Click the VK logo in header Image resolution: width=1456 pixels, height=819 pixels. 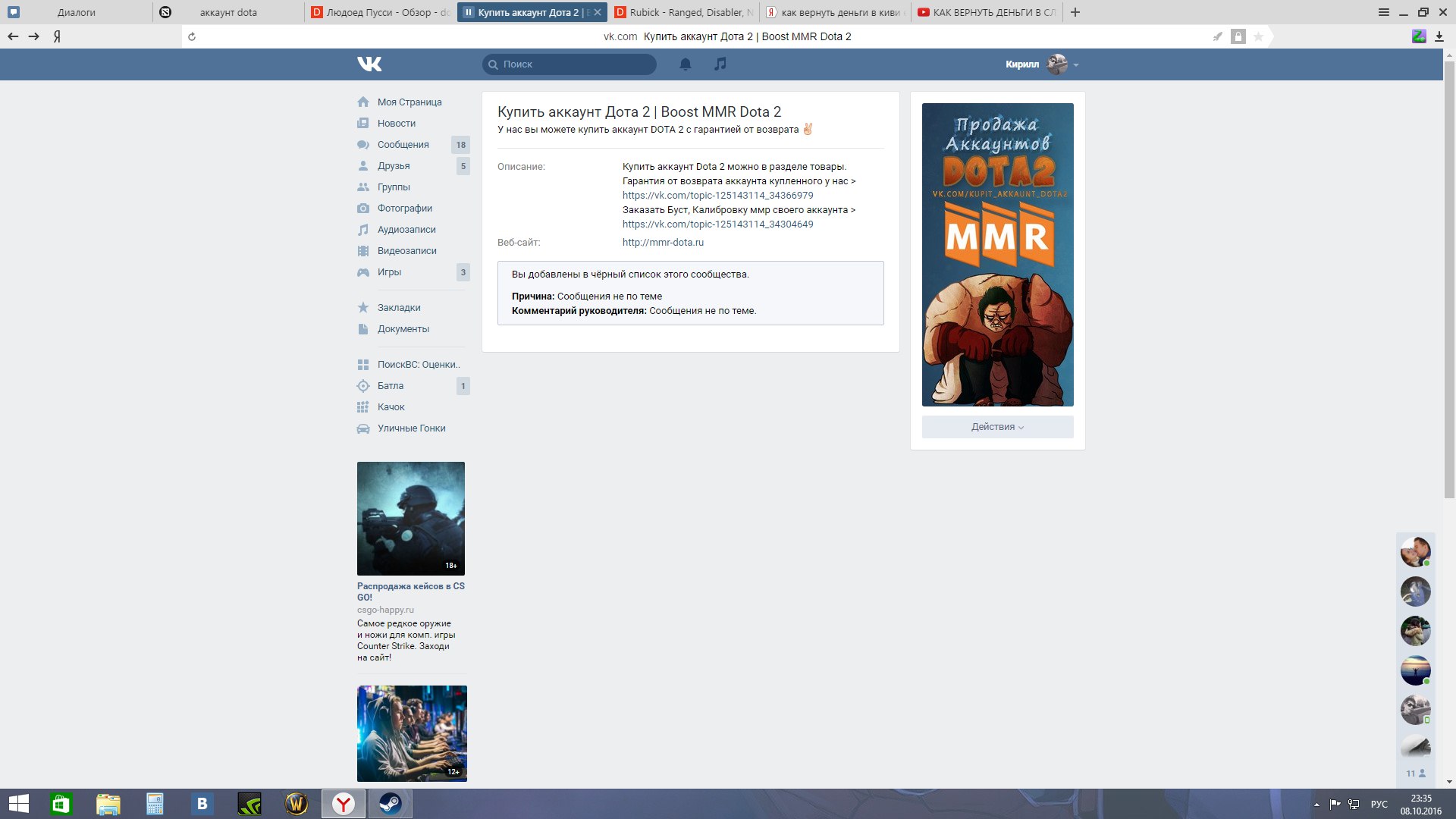pos(369,64)
